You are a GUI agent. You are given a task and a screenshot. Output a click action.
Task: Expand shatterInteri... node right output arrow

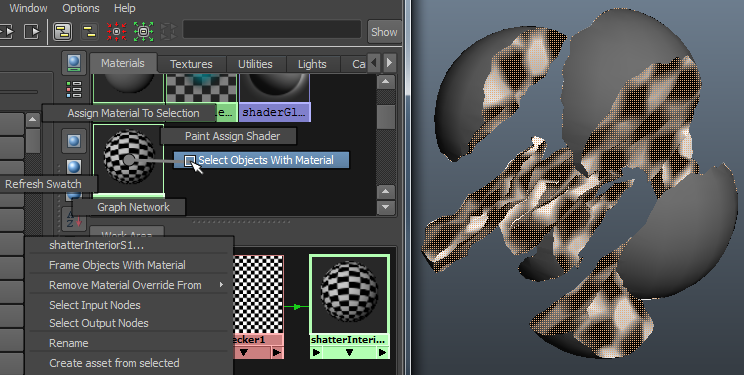(x=382, y=353)
